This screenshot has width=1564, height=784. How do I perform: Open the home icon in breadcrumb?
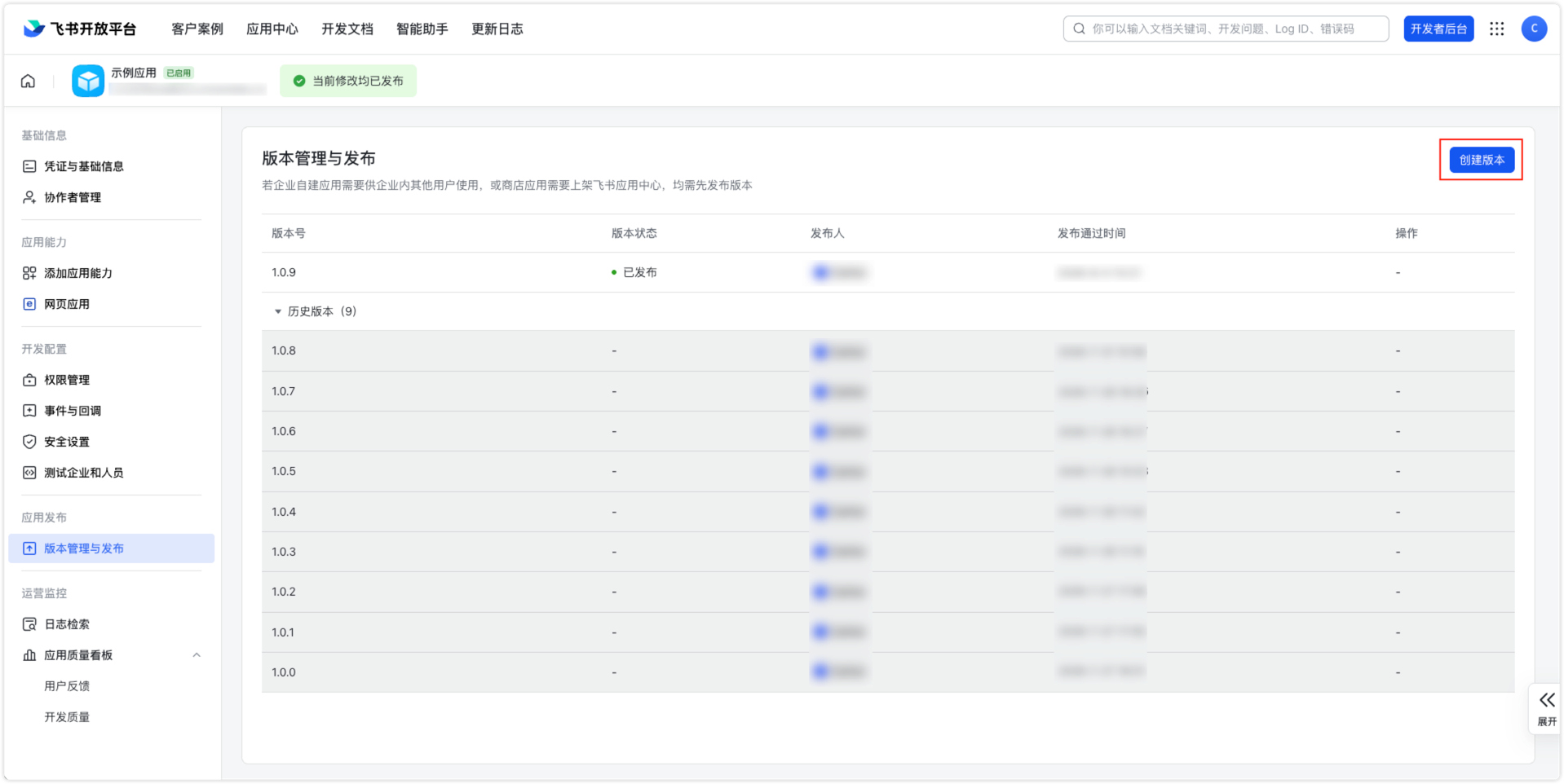click(28, 81)
